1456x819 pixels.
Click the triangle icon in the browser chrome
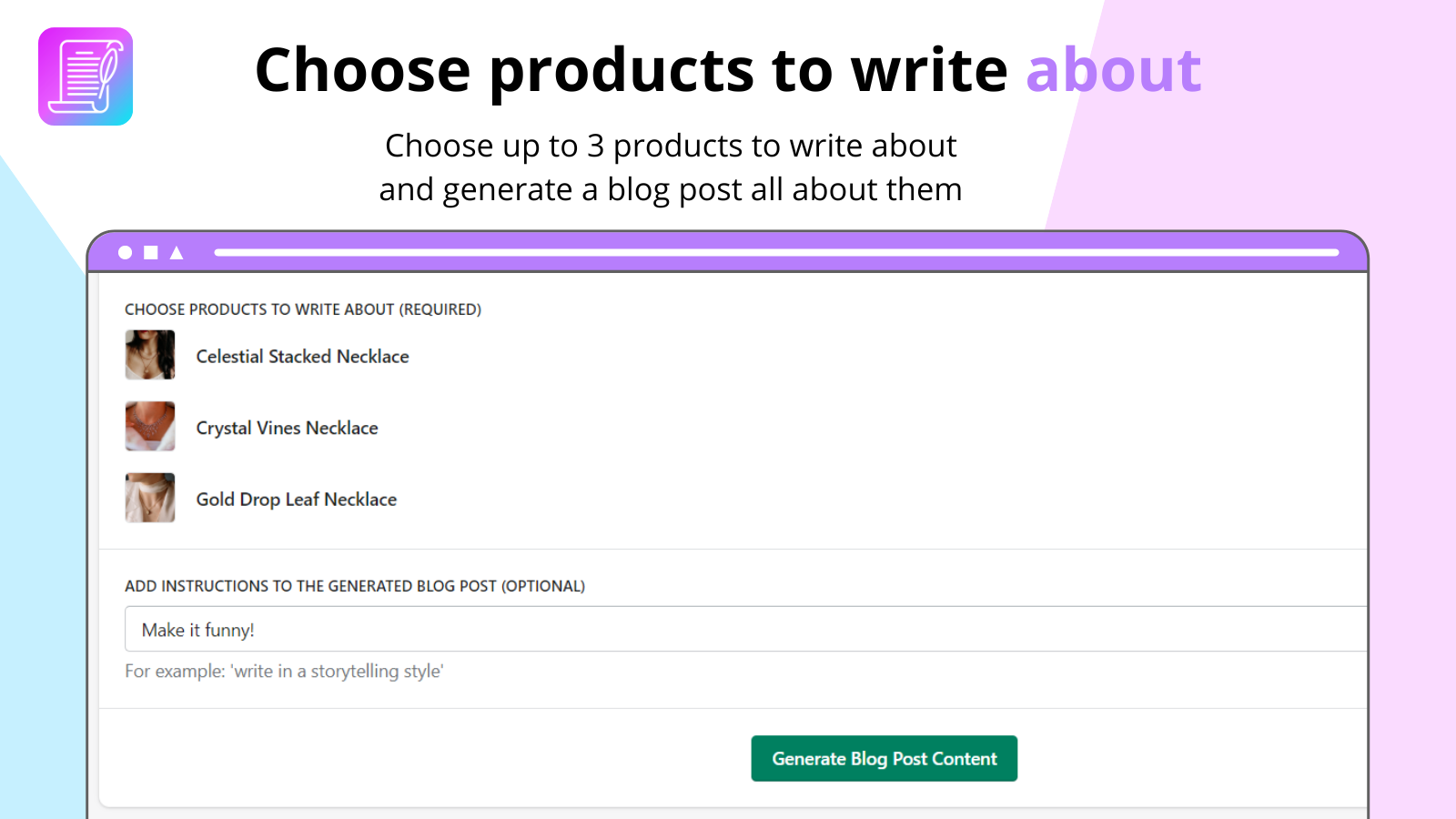click(x=174, y=252)
